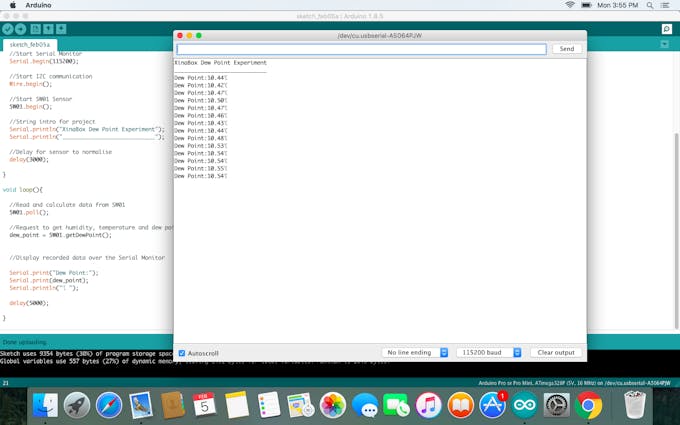
Task: Click the Mon 3:55 PM clock
Action: point(618,5)
